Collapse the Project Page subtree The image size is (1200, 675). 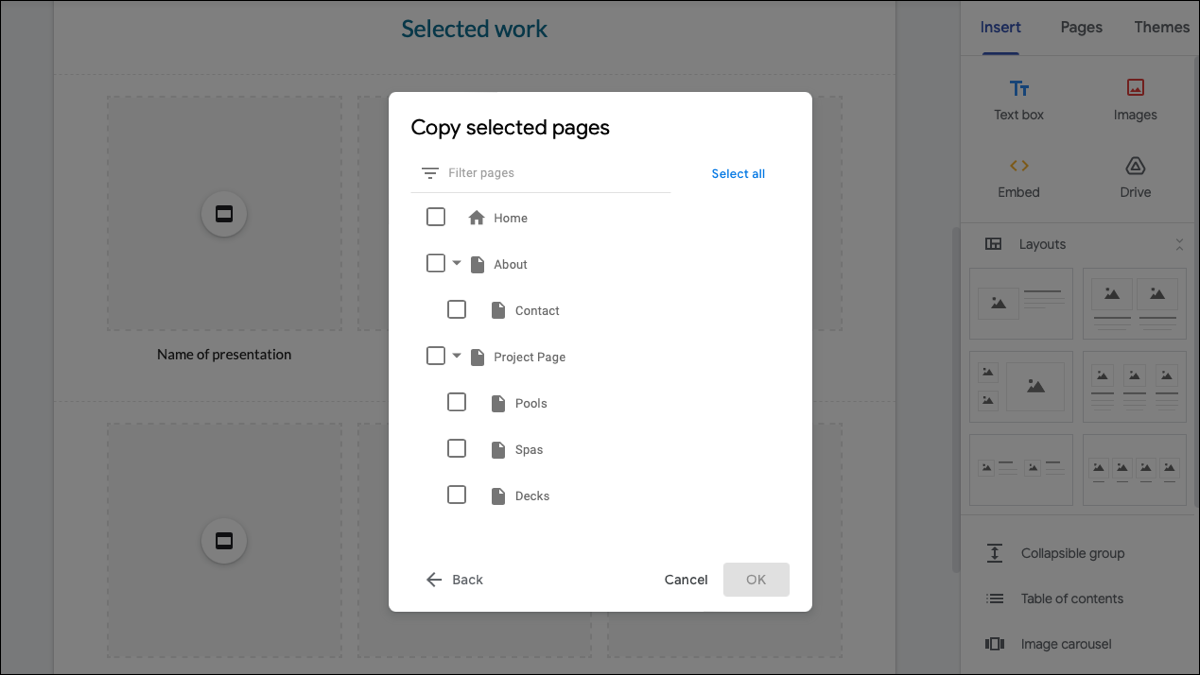coord(458,355)
